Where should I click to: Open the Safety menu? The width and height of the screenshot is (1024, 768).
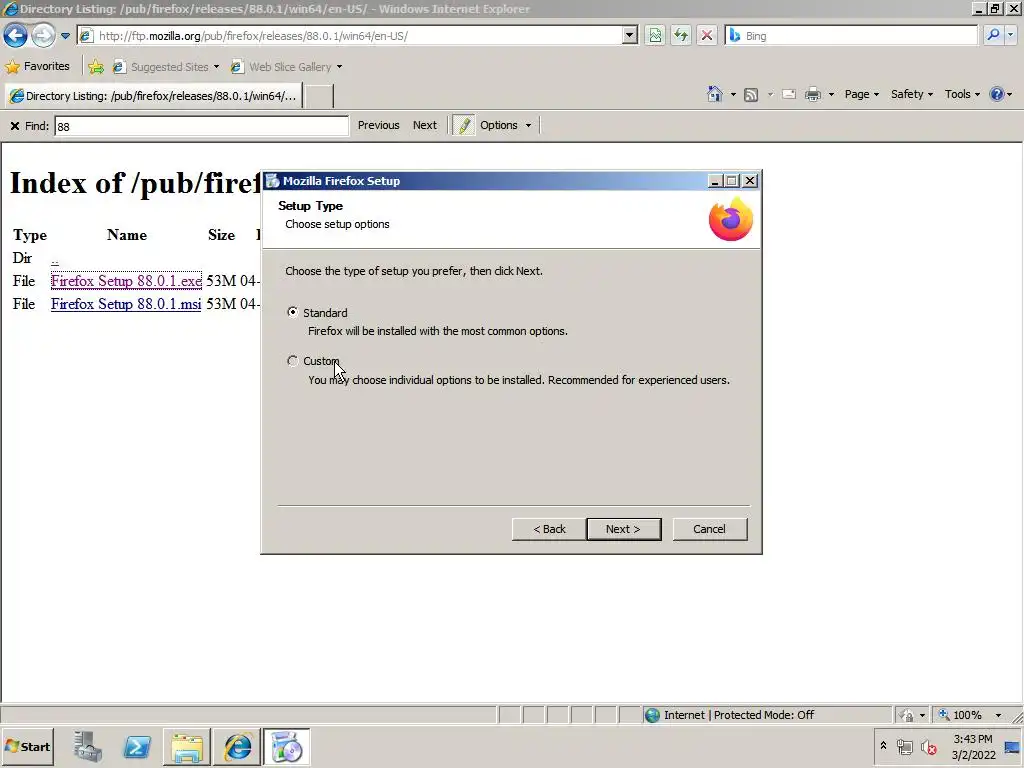912,94
